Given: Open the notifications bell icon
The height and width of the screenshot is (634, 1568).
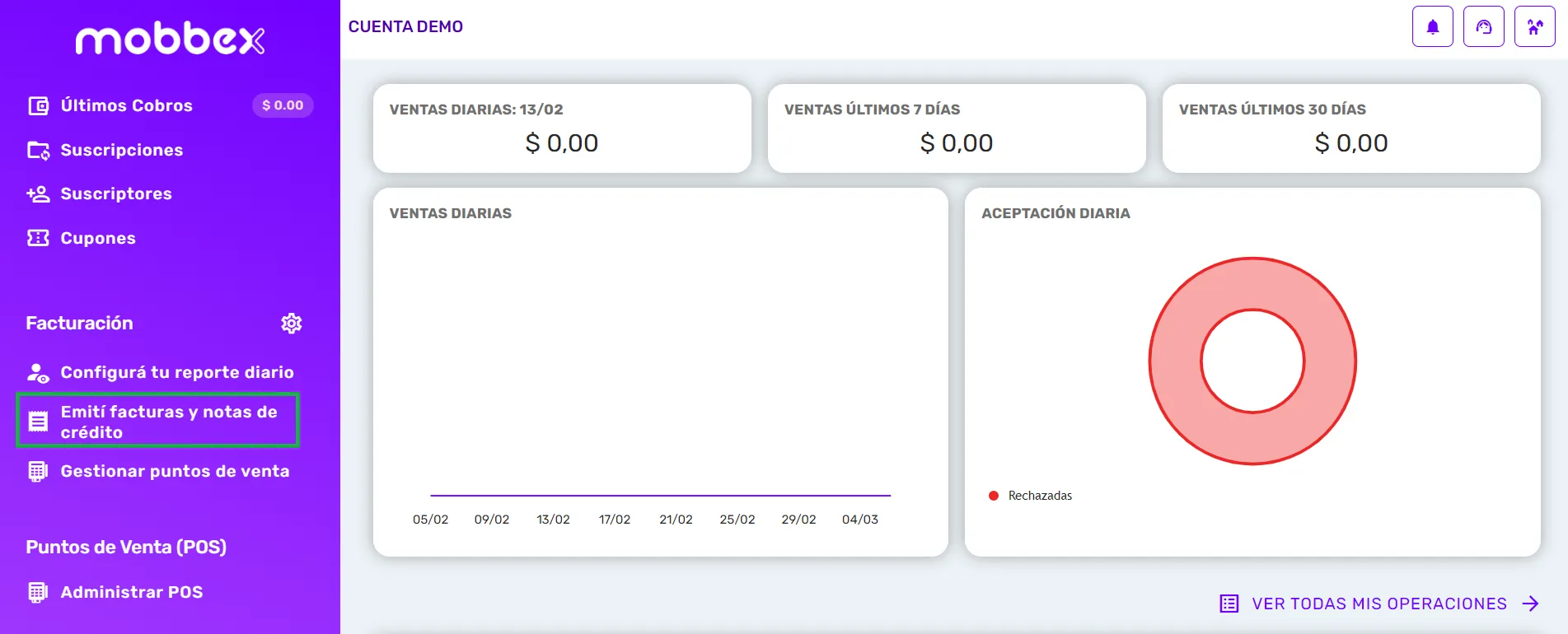Looking at the screenshot, I should click(x=1433, y=26).
